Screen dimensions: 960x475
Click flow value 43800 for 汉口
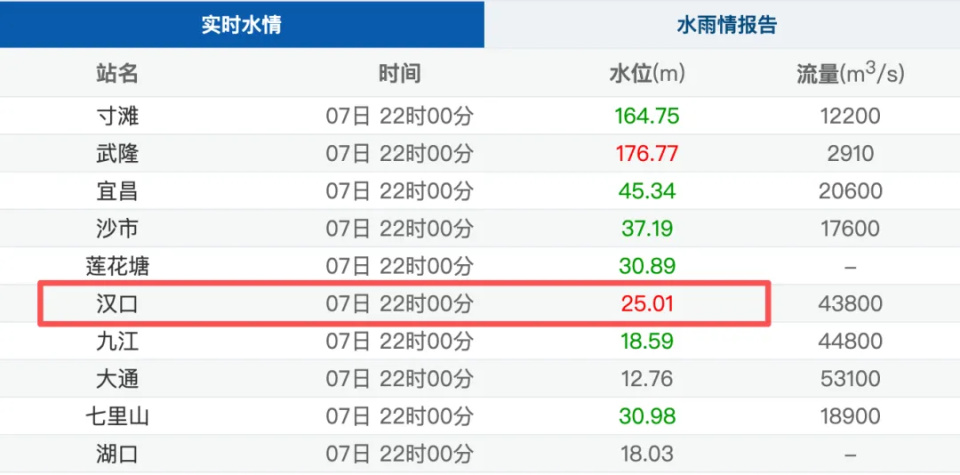[850, 304]
